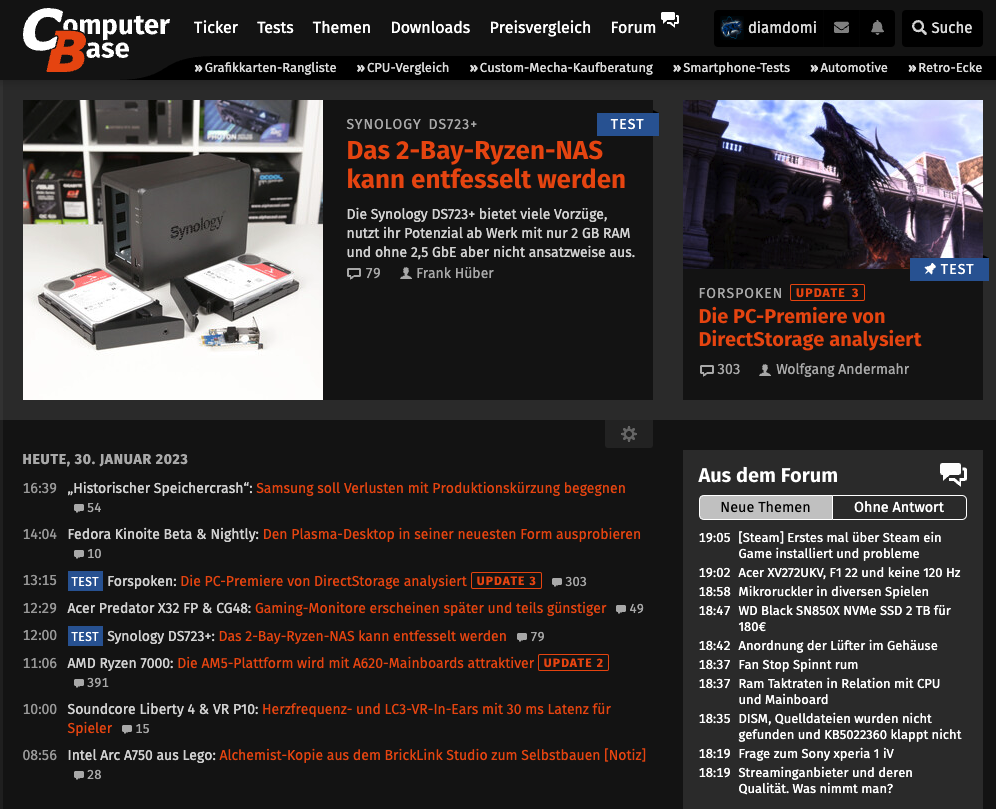This screenshot has height=809, width=996.
Task: Click the comment count 79 under Synology teaser
Action: point(363,273)
